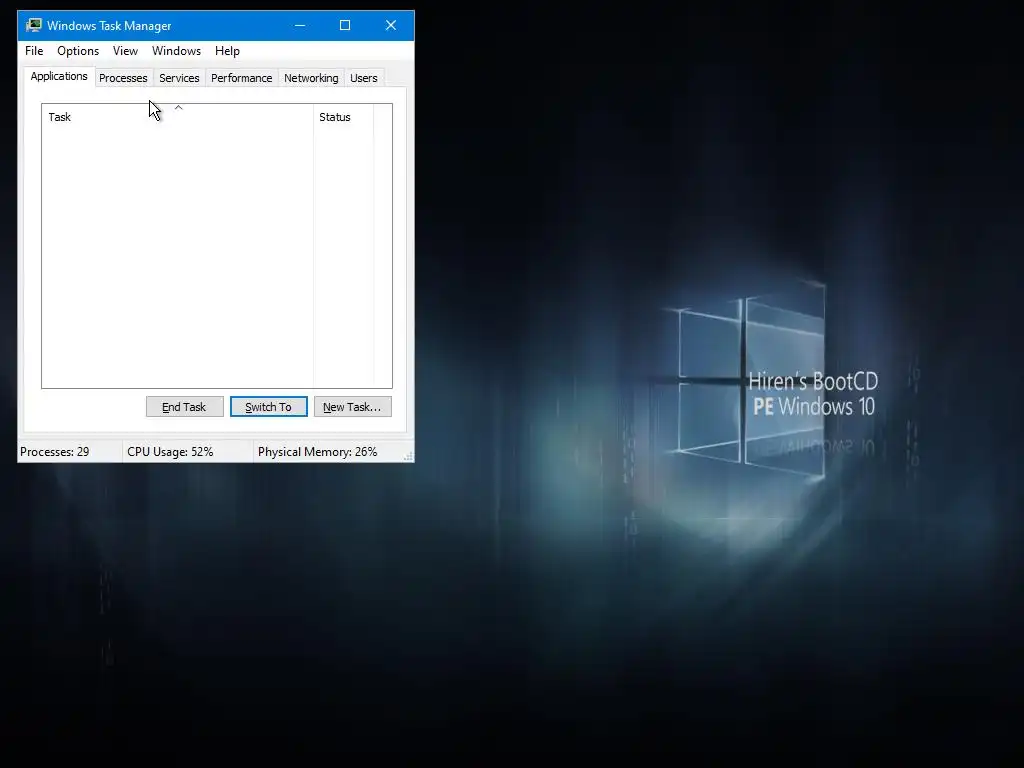1024x768 pixels.
Task: Switch to the Processes tab
Action: click(123, 78)
